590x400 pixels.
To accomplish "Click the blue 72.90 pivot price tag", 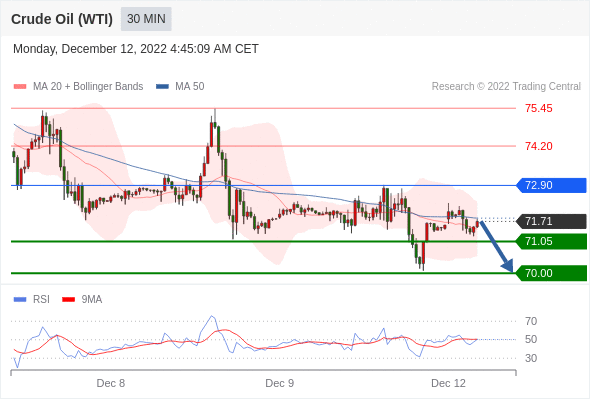I will [551, 186].
